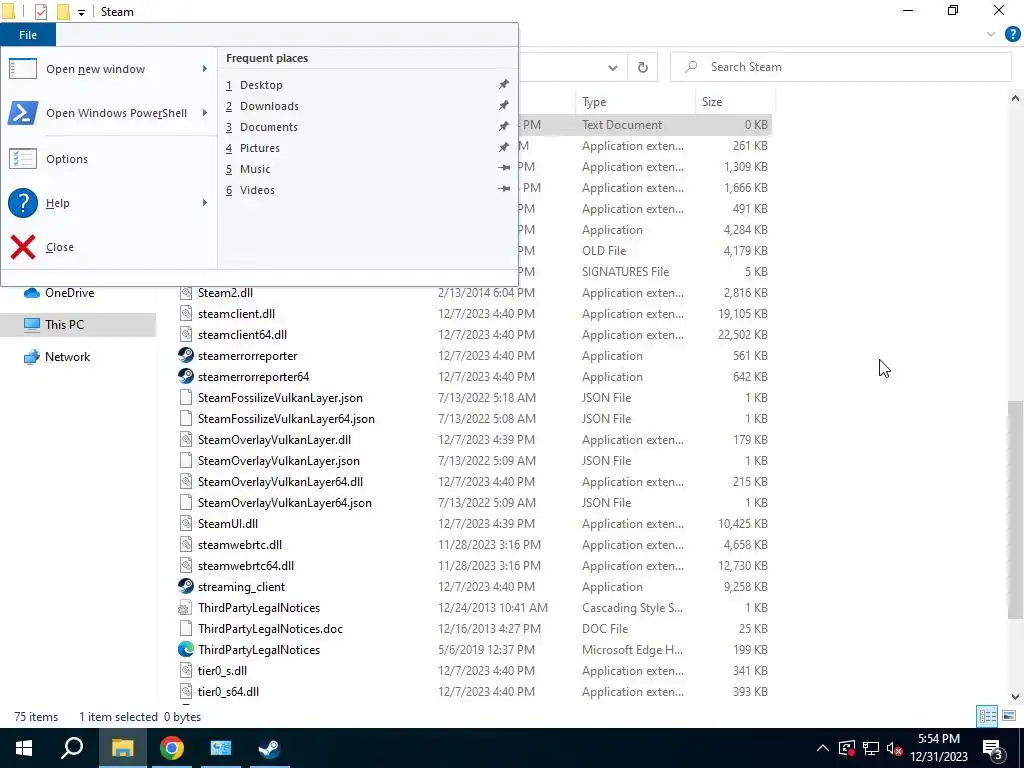Pin Videos to frequent places
The width and height of the screenshot is (1024, 768).
(504, 189)
